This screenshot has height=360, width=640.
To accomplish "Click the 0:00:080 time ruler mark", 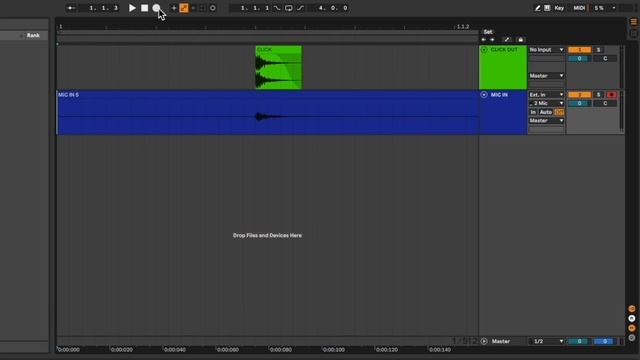I will (281, 350).
